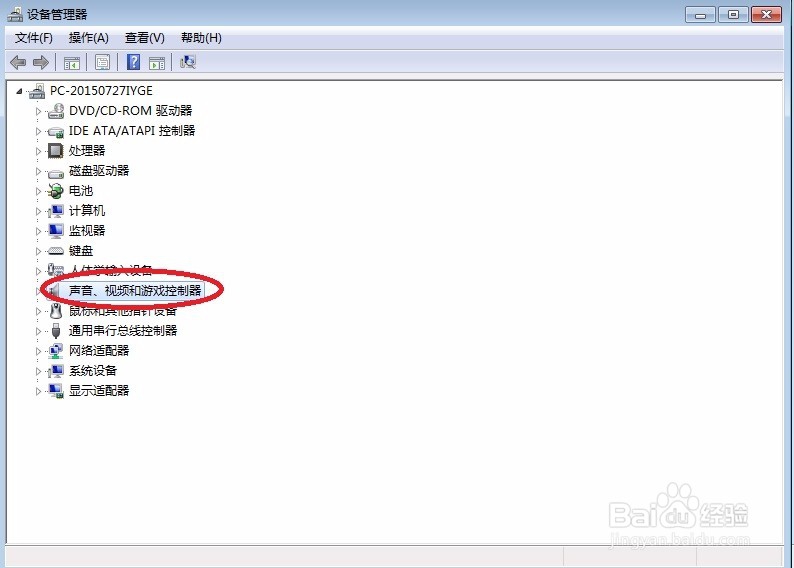
Task: Select the 电池 label
Action: coord(81,191)
